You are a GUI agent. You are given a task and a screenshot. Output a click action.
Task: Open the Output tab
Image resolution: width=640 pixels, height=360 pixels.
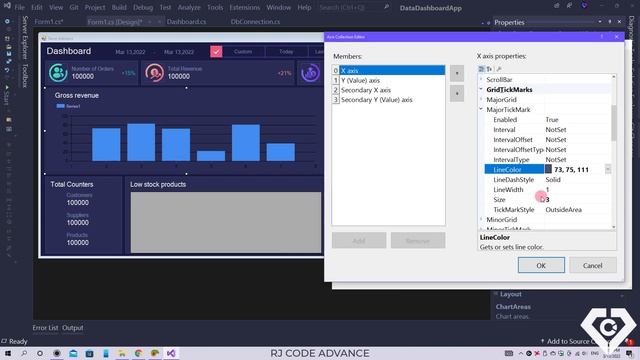73,328
